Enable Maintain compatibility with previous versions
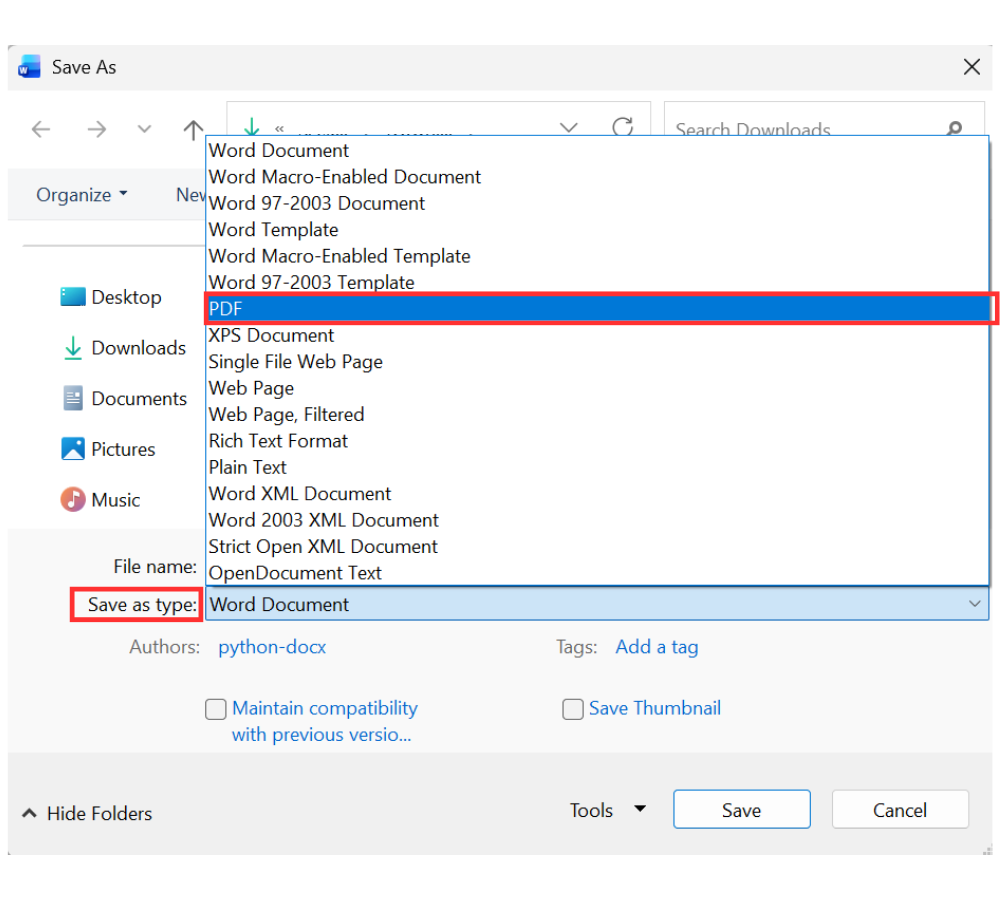 point(216,709)
